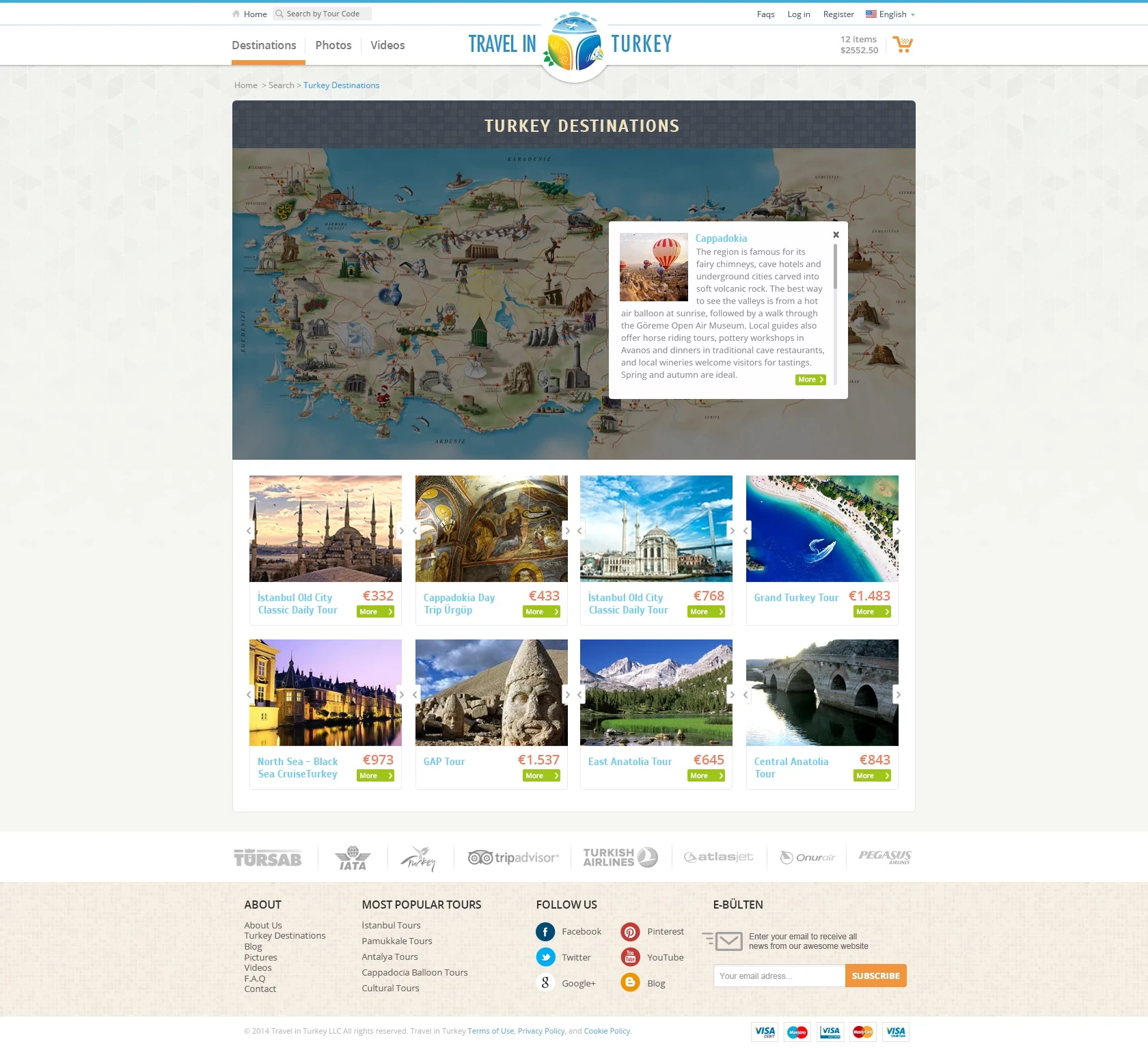Viewport: 1148px width, 1048px height.
Task: Show previous image on Cappadokia Day Trip card
Action: 415,531
